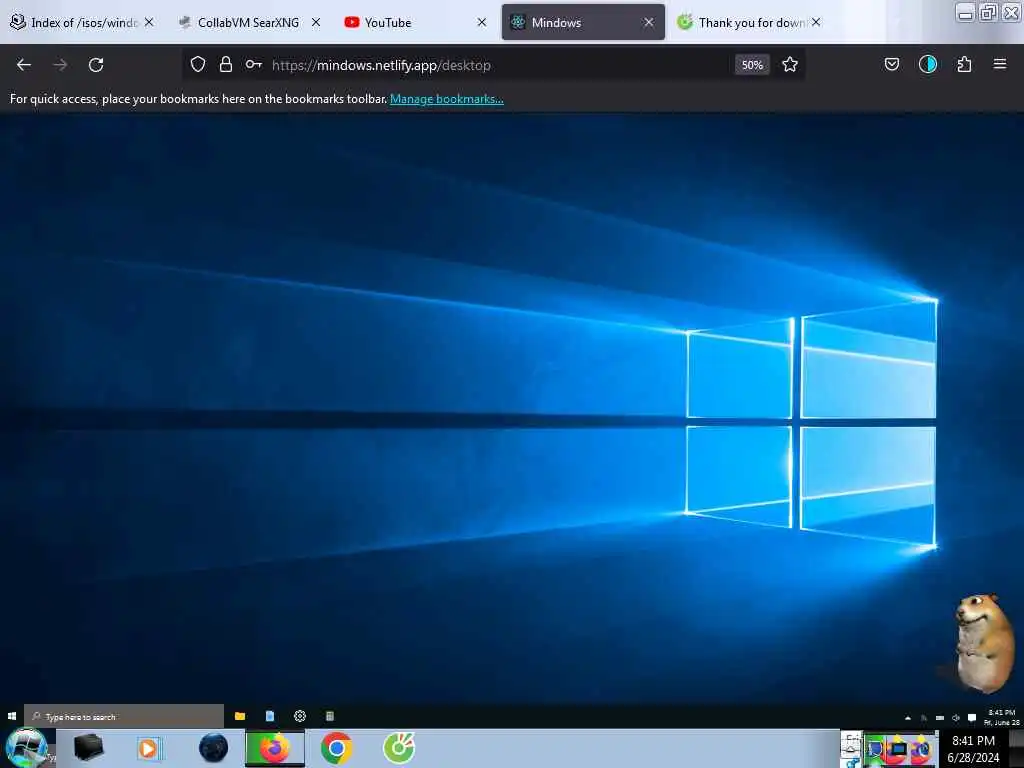Viewport: 1024px width, 768px height.
Task: Open File Explorer in the Mindows taskbar
Action: click(x=240, y=716)
